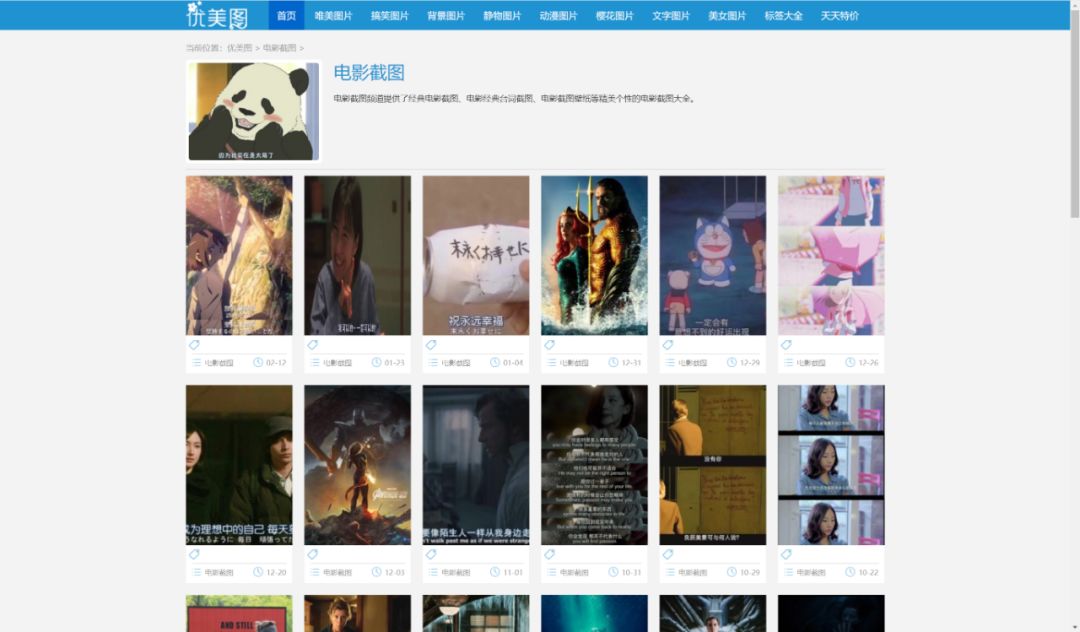1080x632 pixels.
Task: Click the vertical page scrollbar thumb
Action: (1074, 114)
